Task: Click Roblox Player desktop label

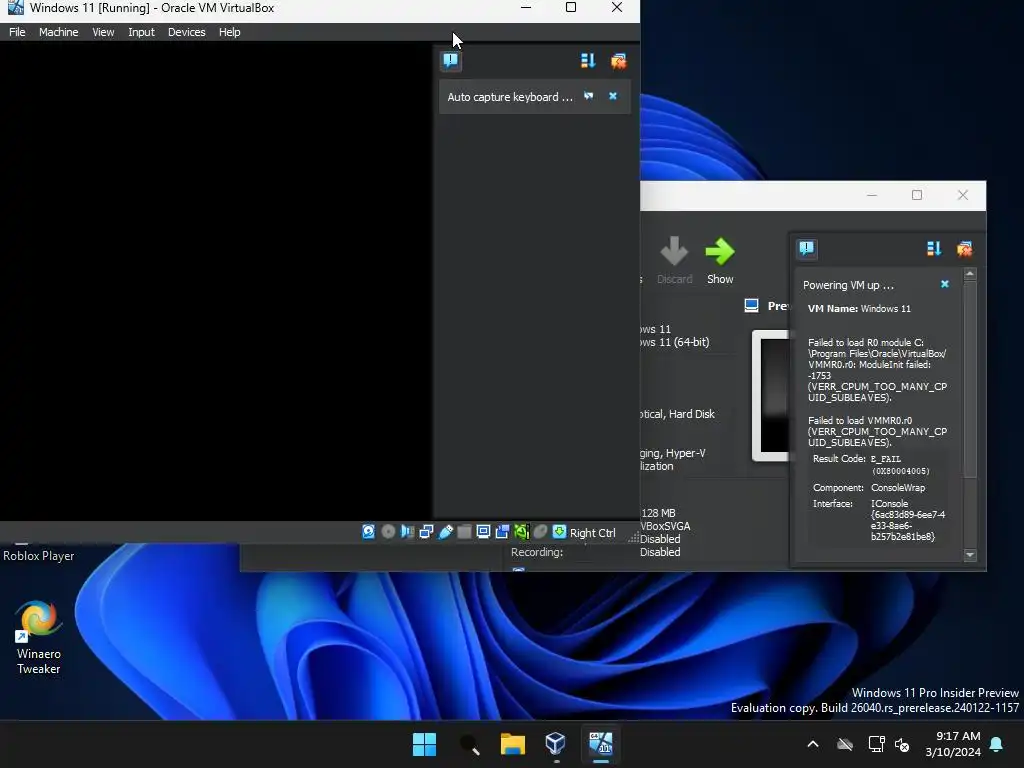Action: point(39,556)
